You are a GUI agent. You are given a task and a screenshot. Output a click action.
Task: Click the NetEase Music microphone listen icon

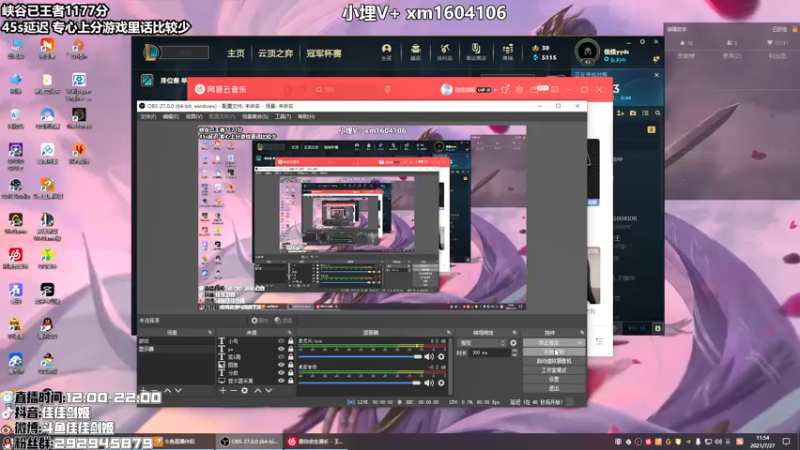[388, 89]
